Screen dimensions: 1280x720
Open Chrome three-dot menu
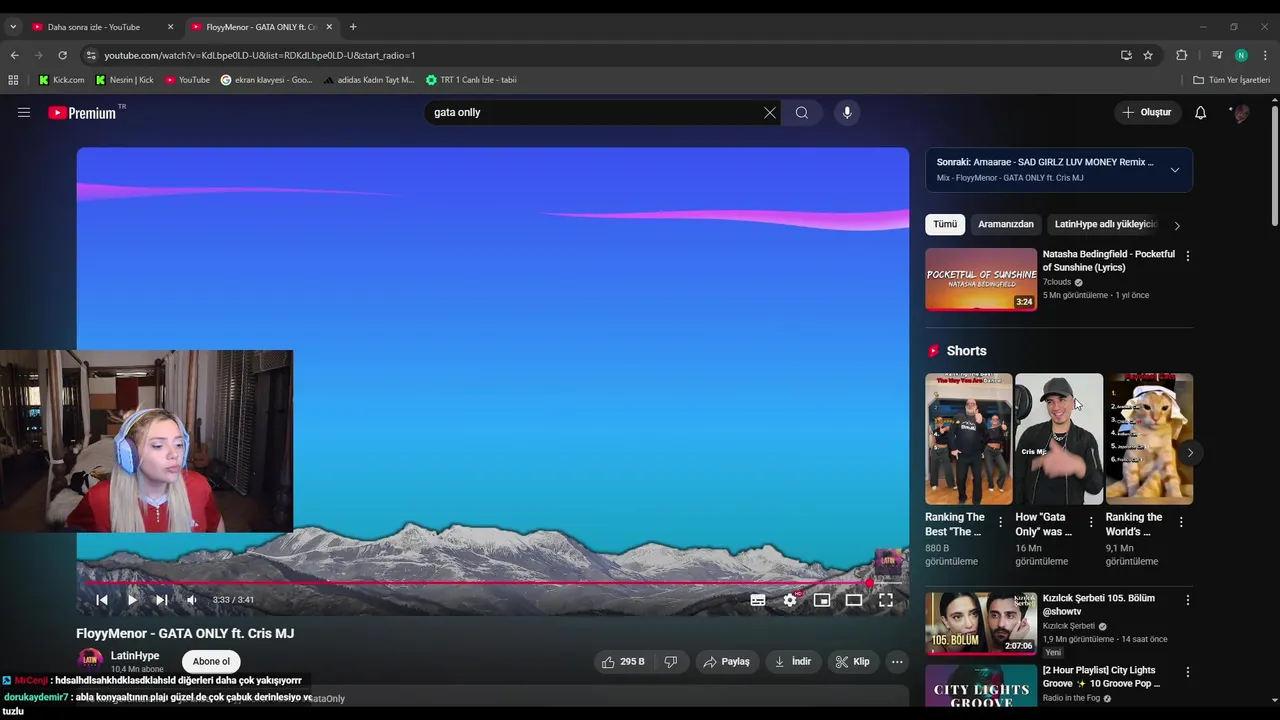point(1265,55)
